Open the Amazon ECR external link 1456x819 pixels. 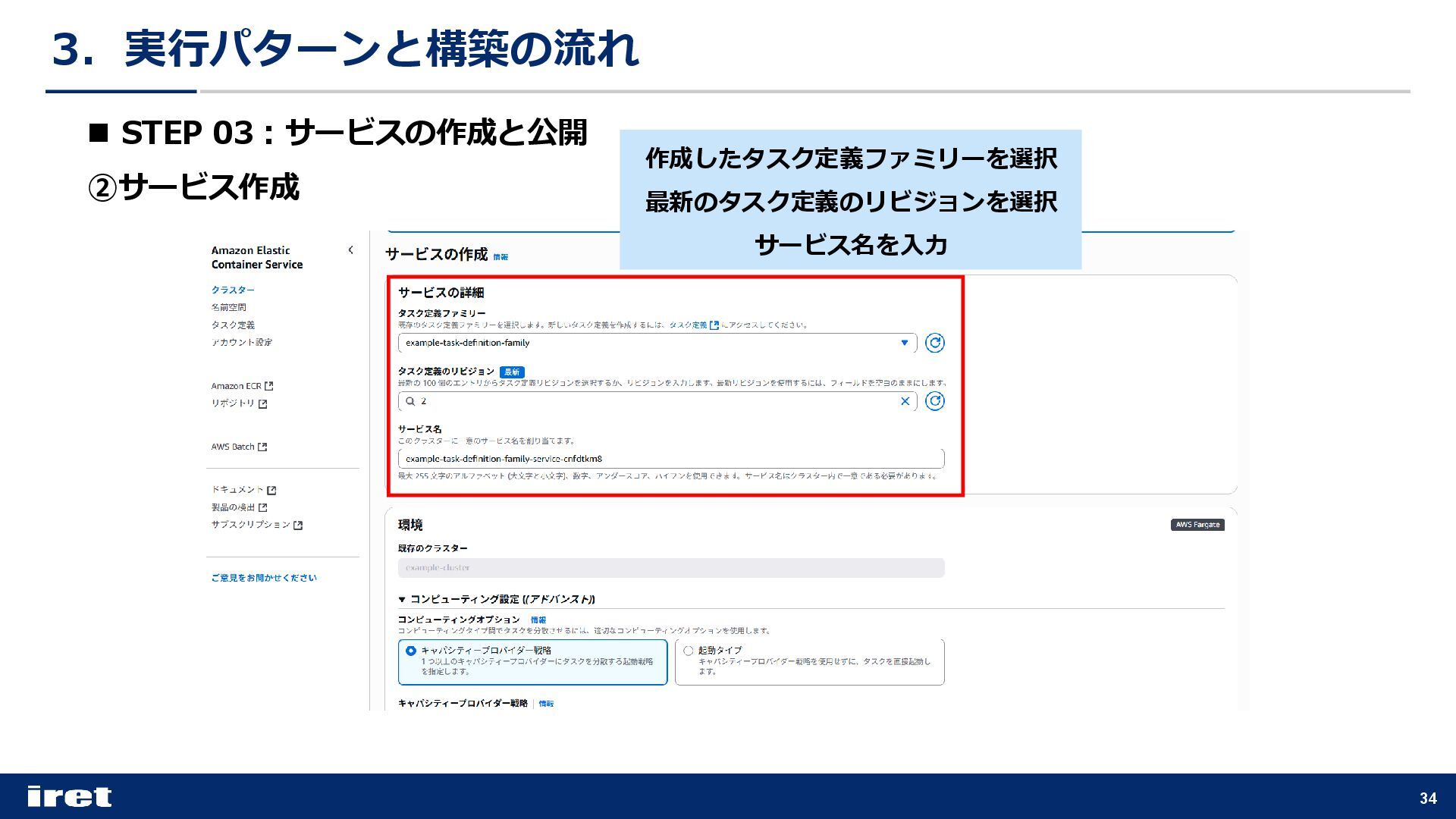[242, 386]
